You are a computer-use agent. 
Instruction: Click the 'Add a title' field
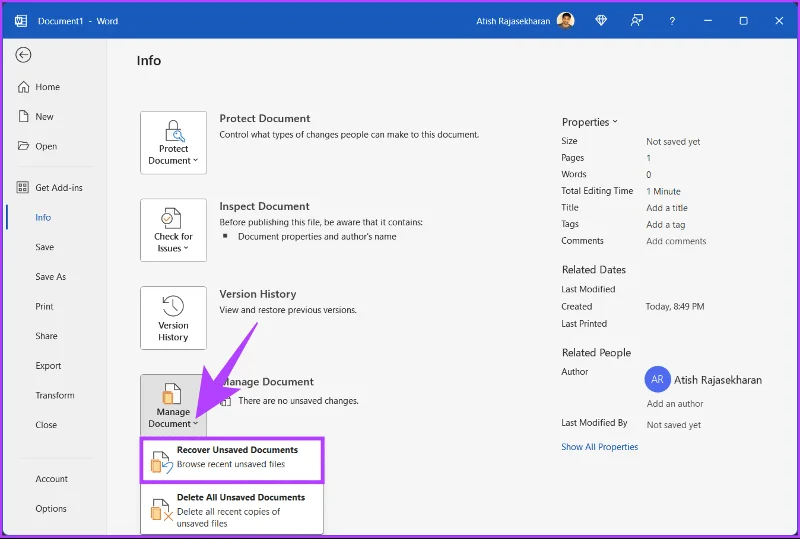click(x=667, y=208)
